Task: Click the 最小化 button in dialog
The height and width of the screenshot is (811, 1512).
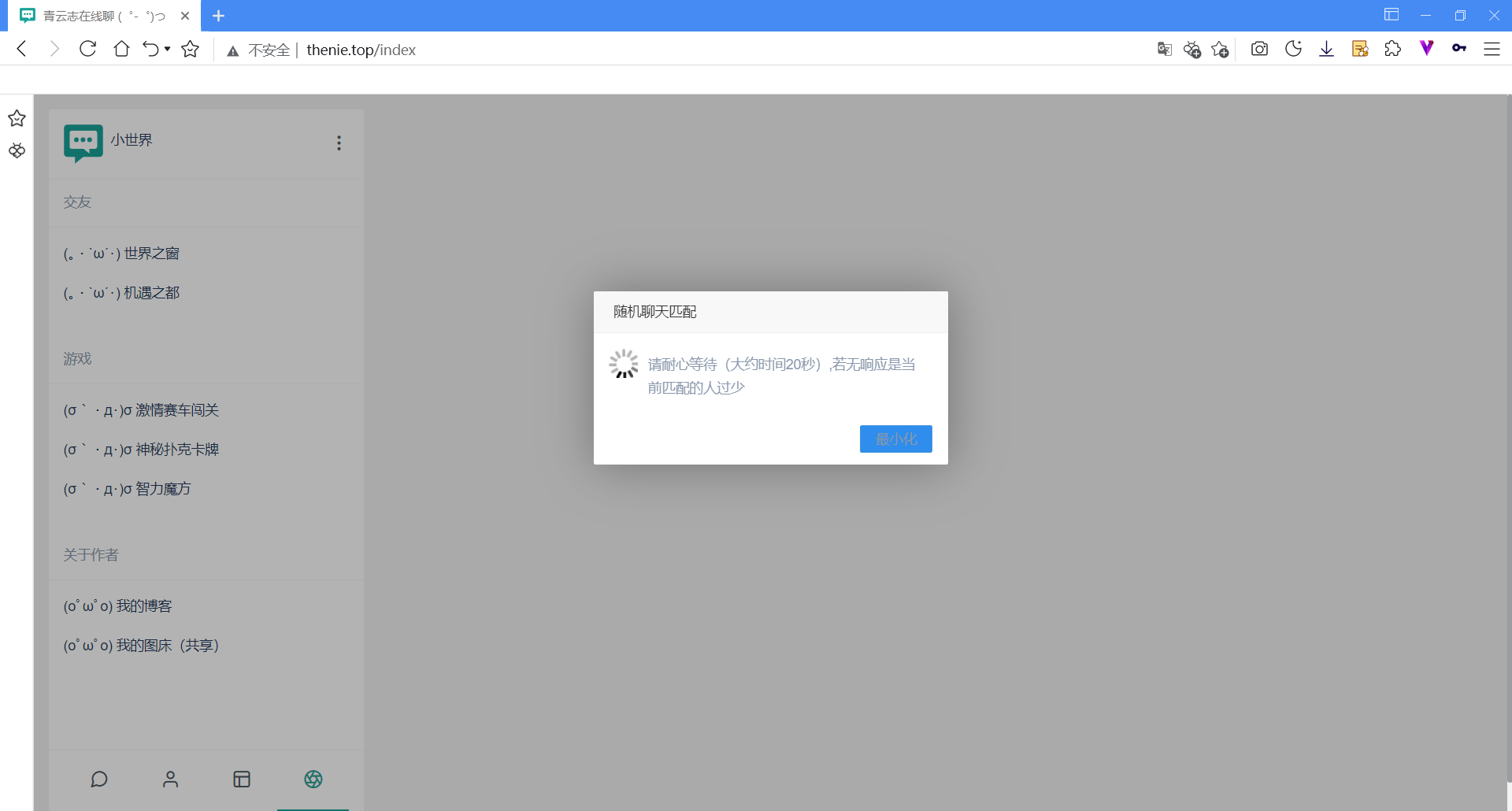Action: (896, 439)
